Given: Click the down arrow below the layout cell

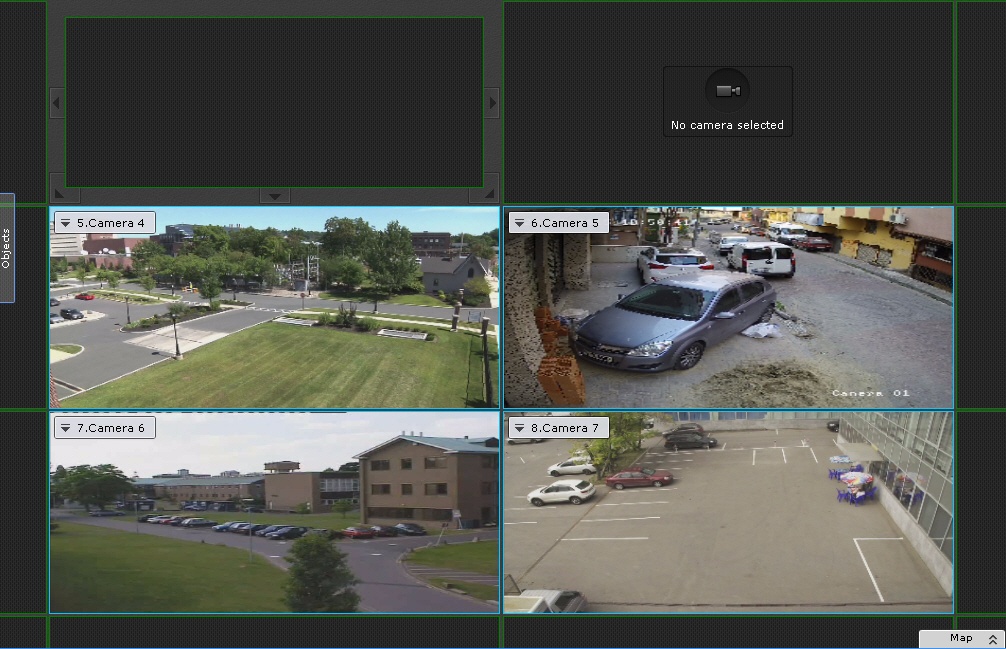Looking at the screenshot, I should (274, 196).
